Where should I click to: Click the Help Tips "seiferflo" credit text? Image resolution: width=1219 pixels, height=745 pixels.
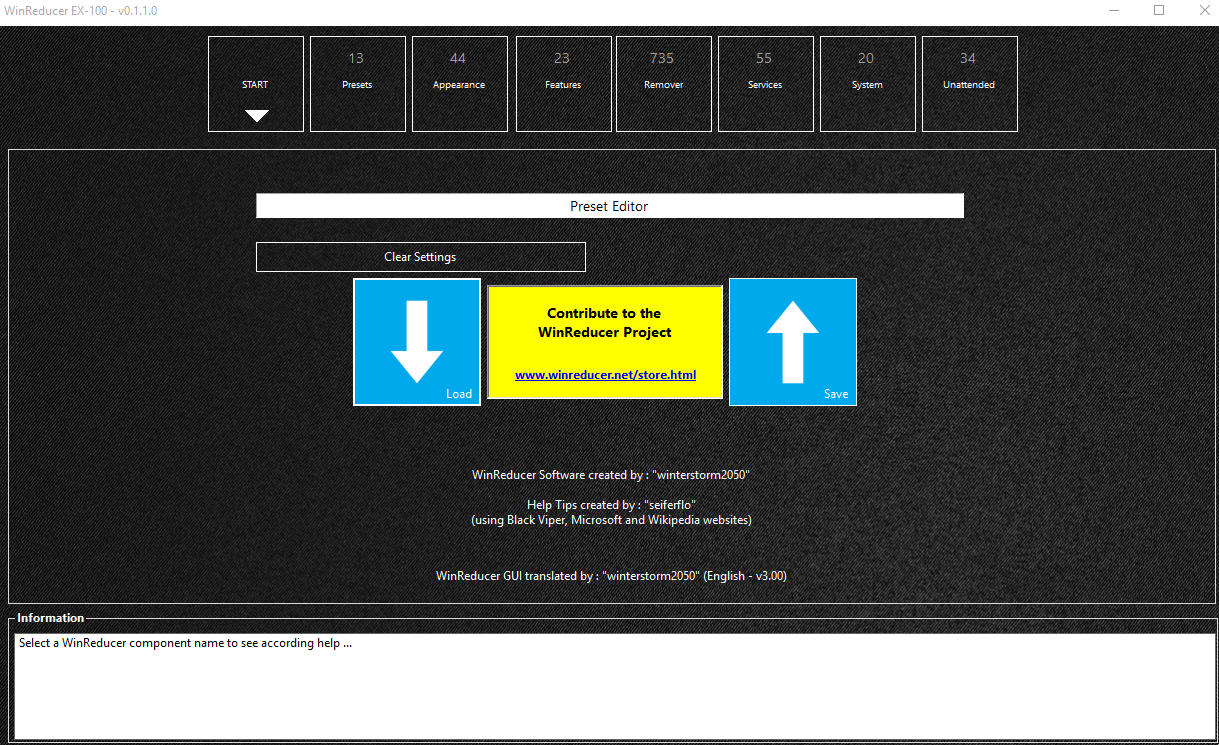[610, 505]
